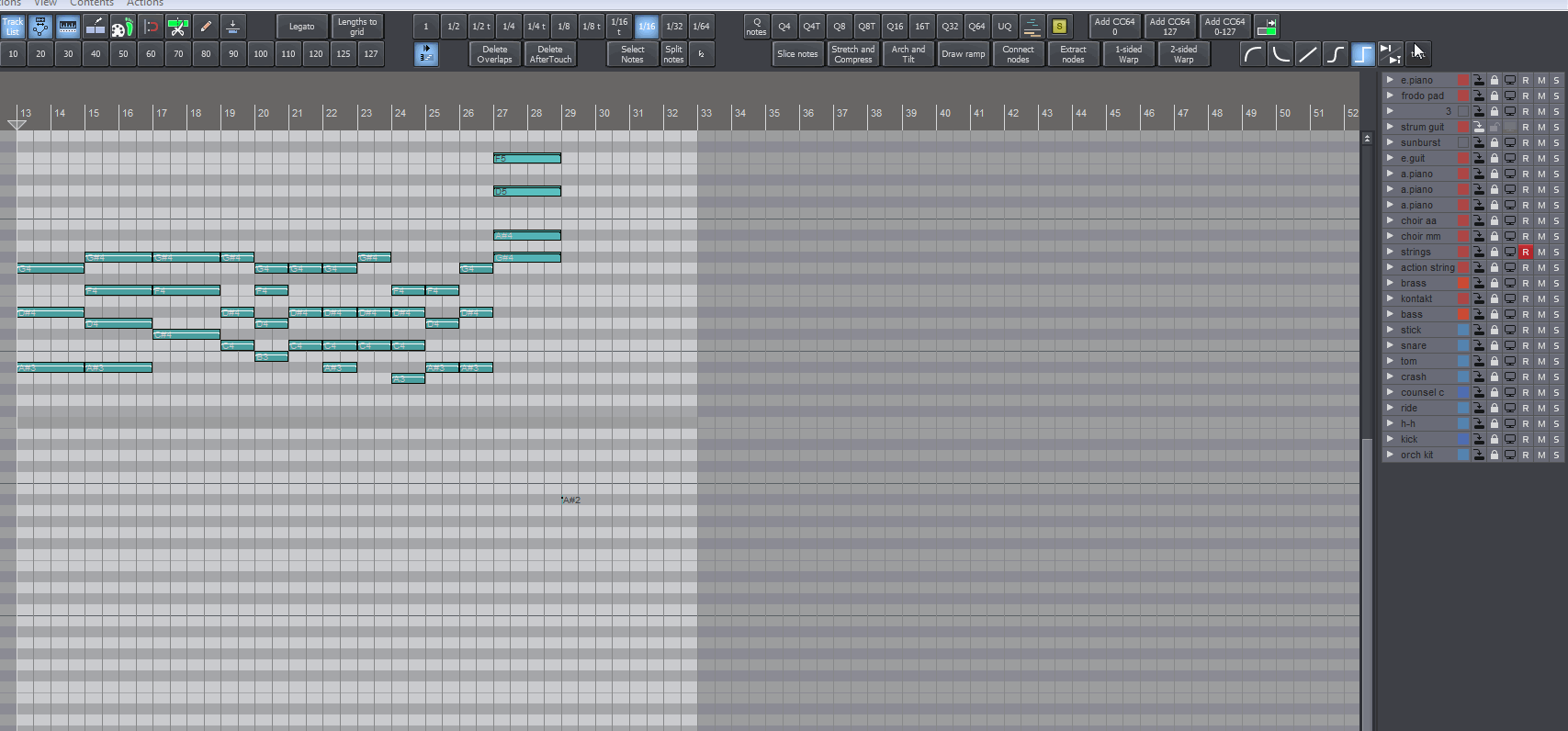Select the concave curve shape icon
The image size is (1568, 731).
pos(1280,54)
